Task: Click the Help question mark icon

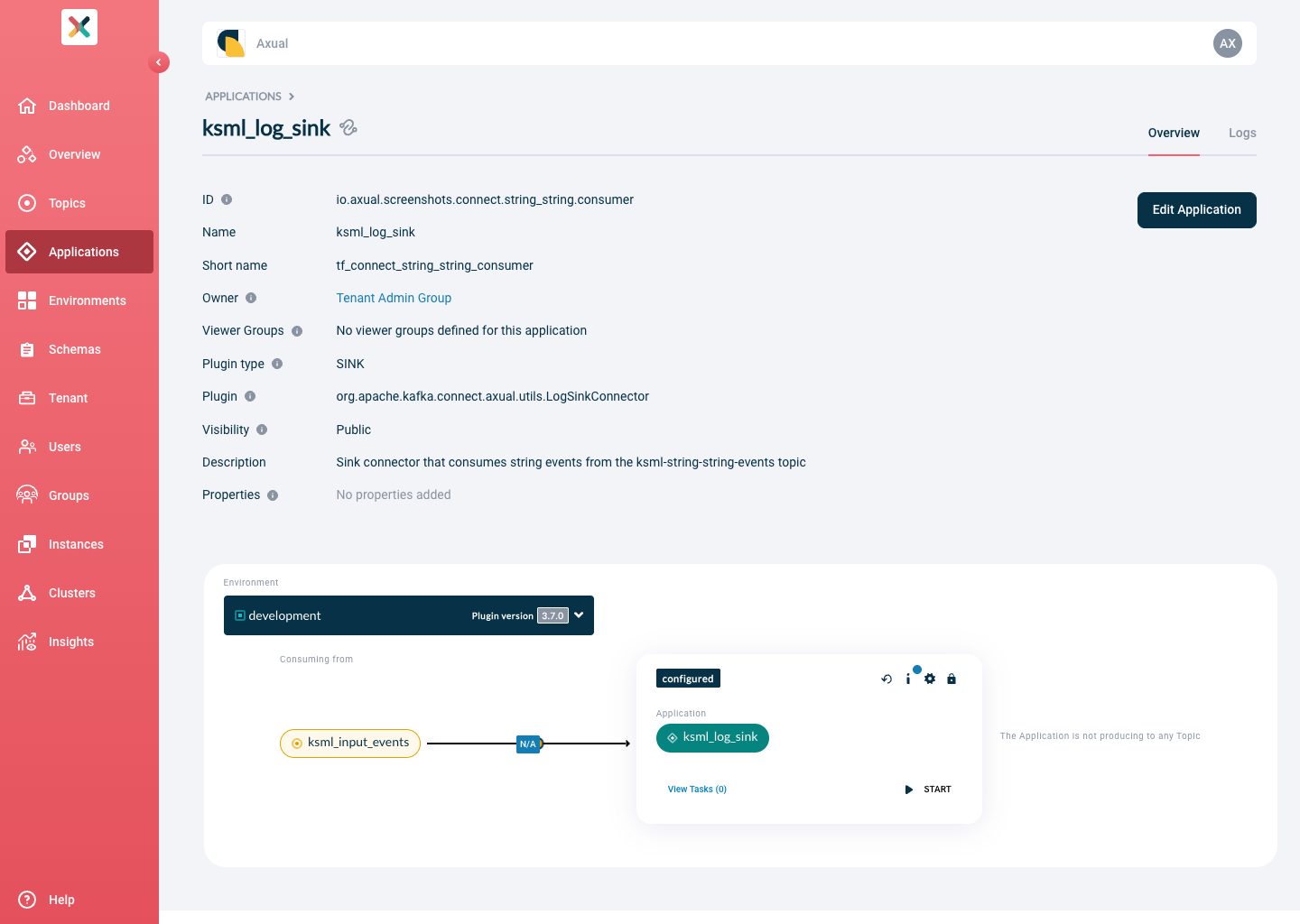Action: [27, 900]
